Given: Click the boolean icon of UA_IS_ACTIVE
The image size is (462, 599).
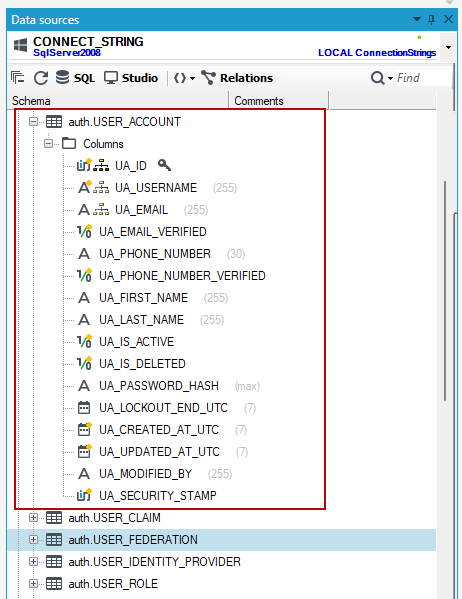Looking at the screenshot, I should tap(84, 342).
